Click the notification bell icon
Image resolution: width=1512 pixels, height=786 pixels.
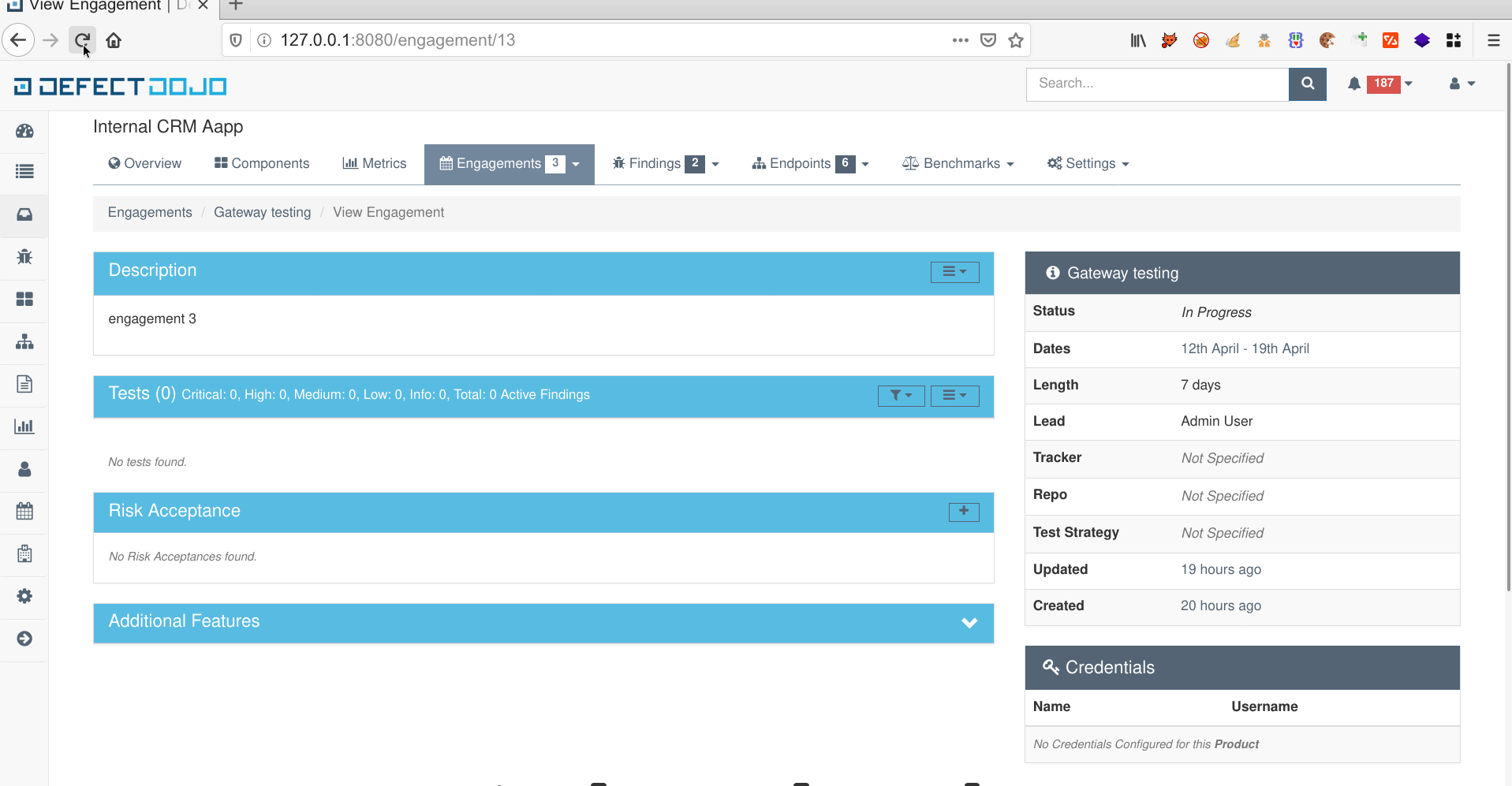pyautogui.click(x=1354, y=84)
